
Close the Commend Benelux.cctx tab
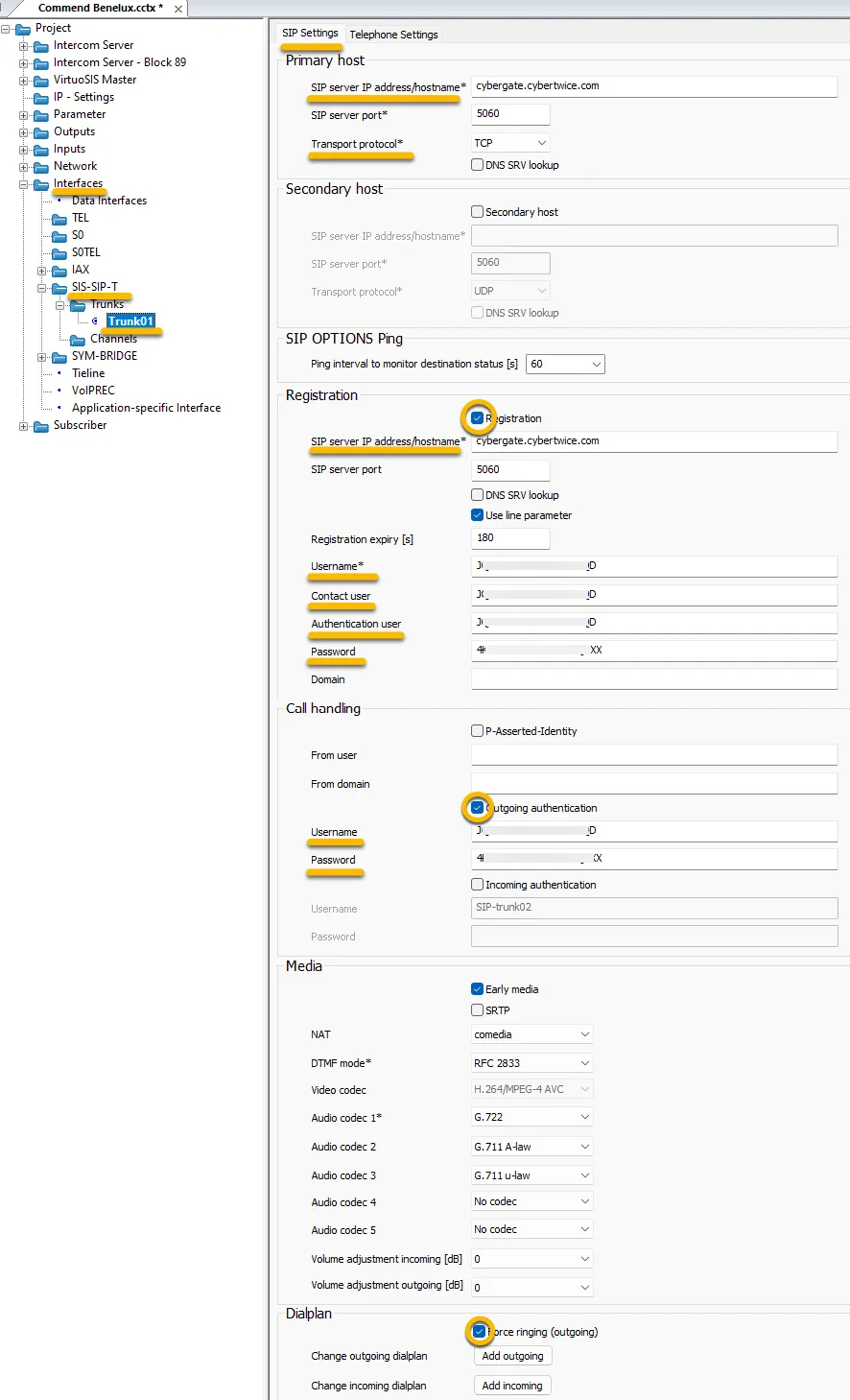[x=178, y=9]
